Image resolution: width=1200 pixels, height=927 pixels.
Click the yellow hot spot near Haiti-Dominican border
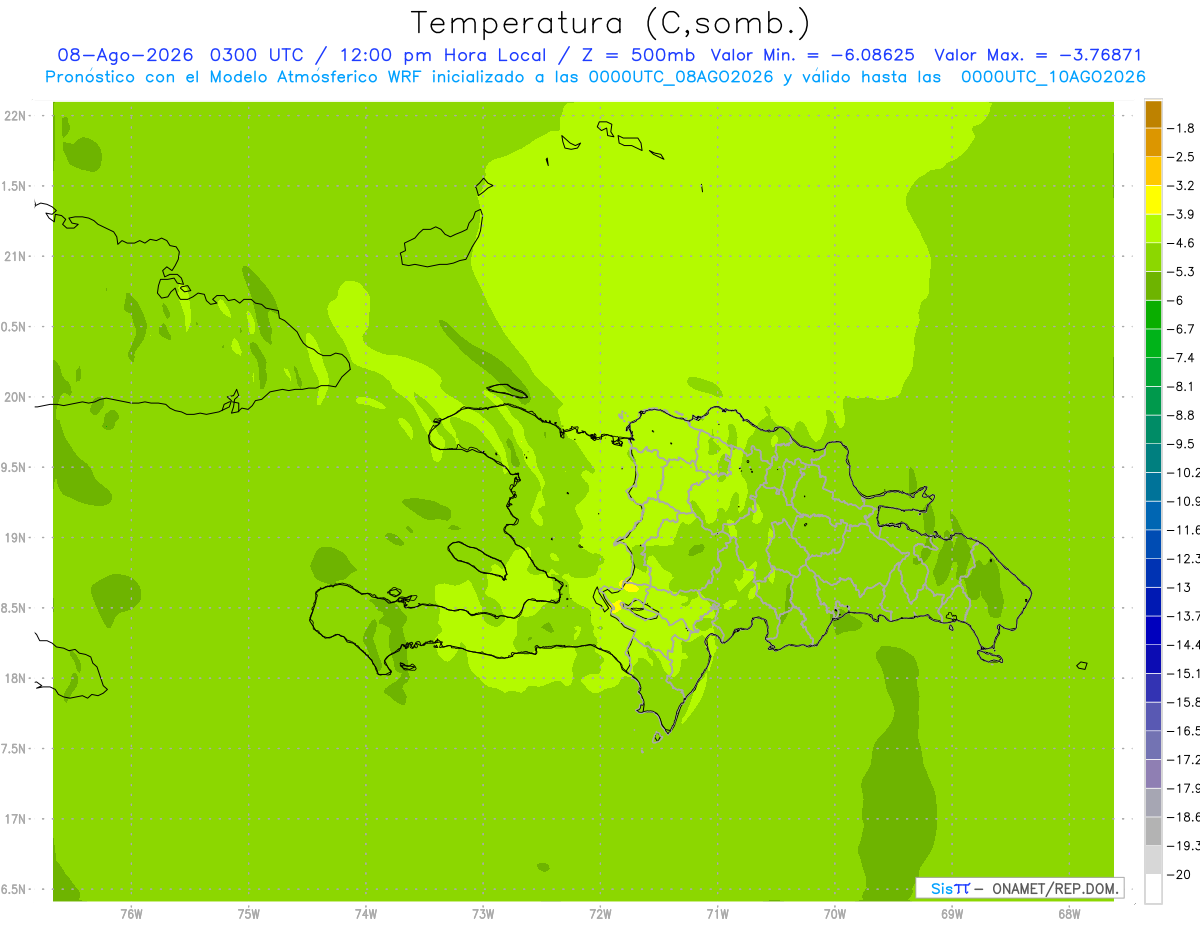coord(630,587)
